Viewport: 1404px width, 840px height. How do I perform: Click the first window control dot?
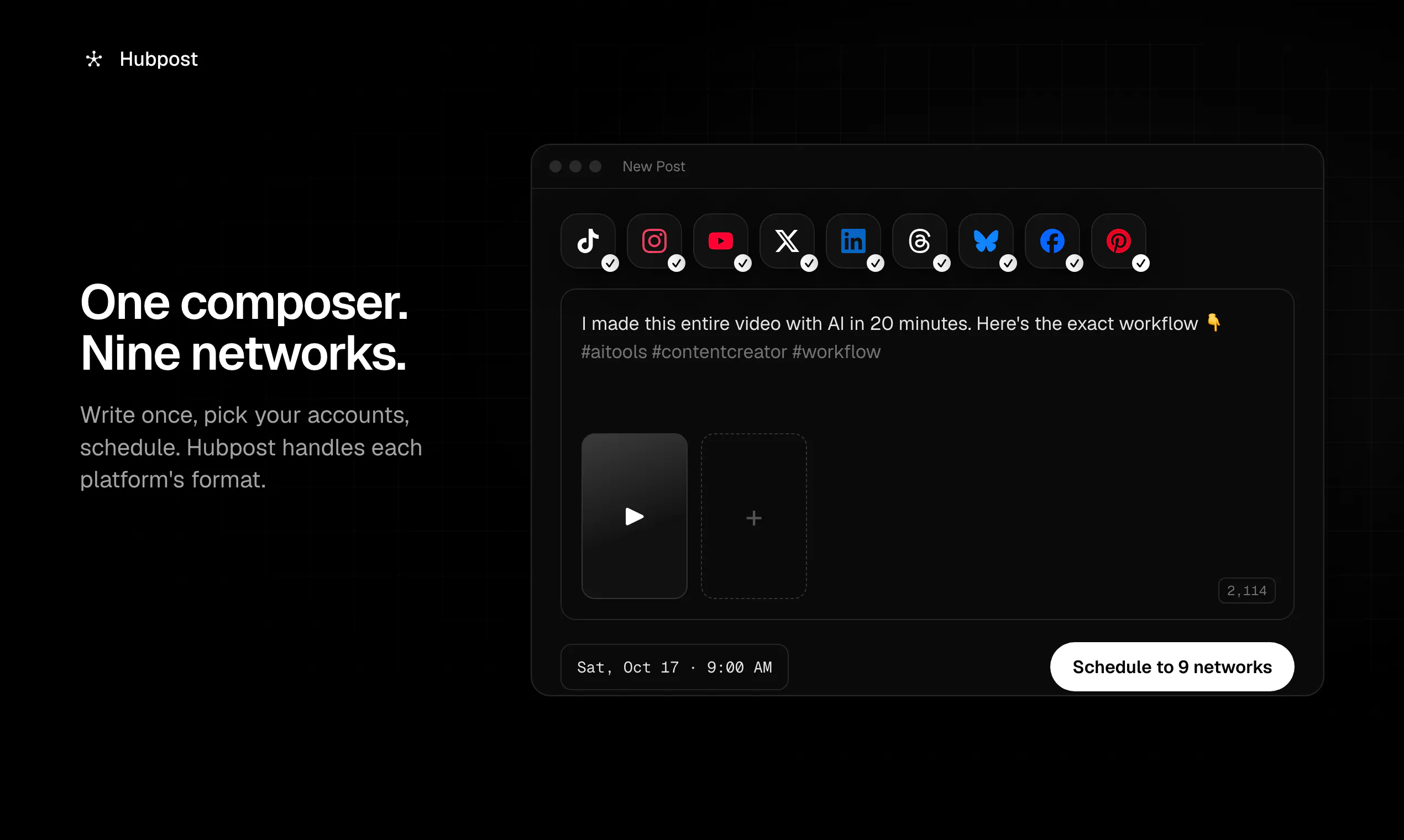pyautogui.click(x=556, y=166)
